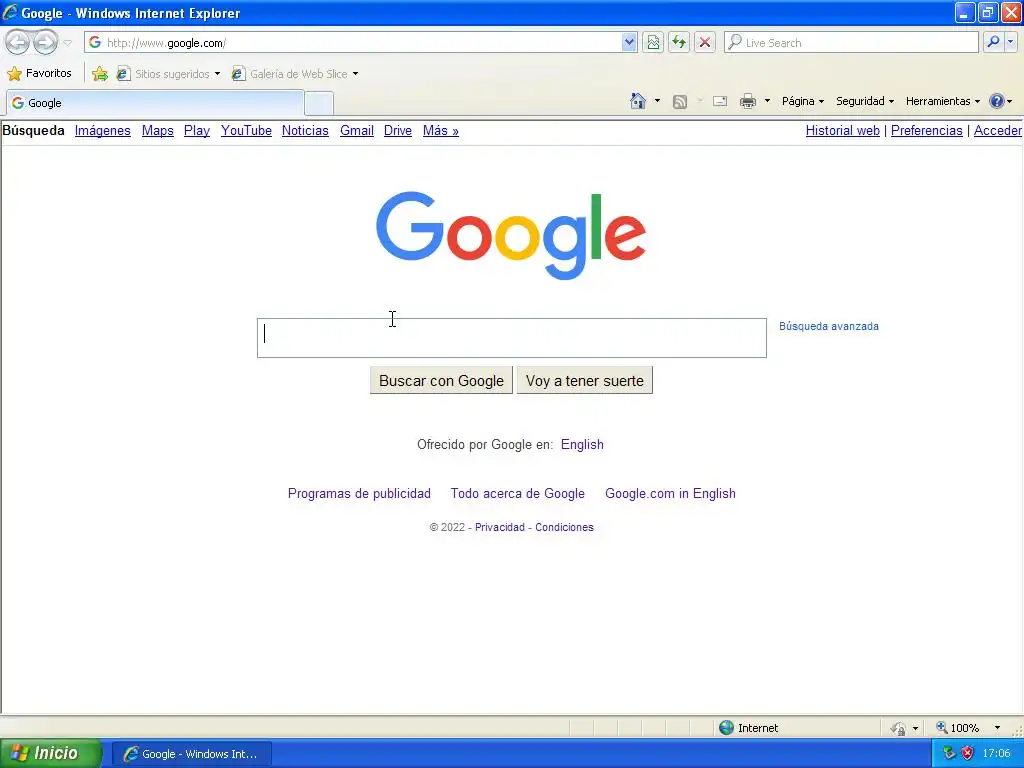
Task: Open the search provider options dropdown
Action: tap(1011, 42)
